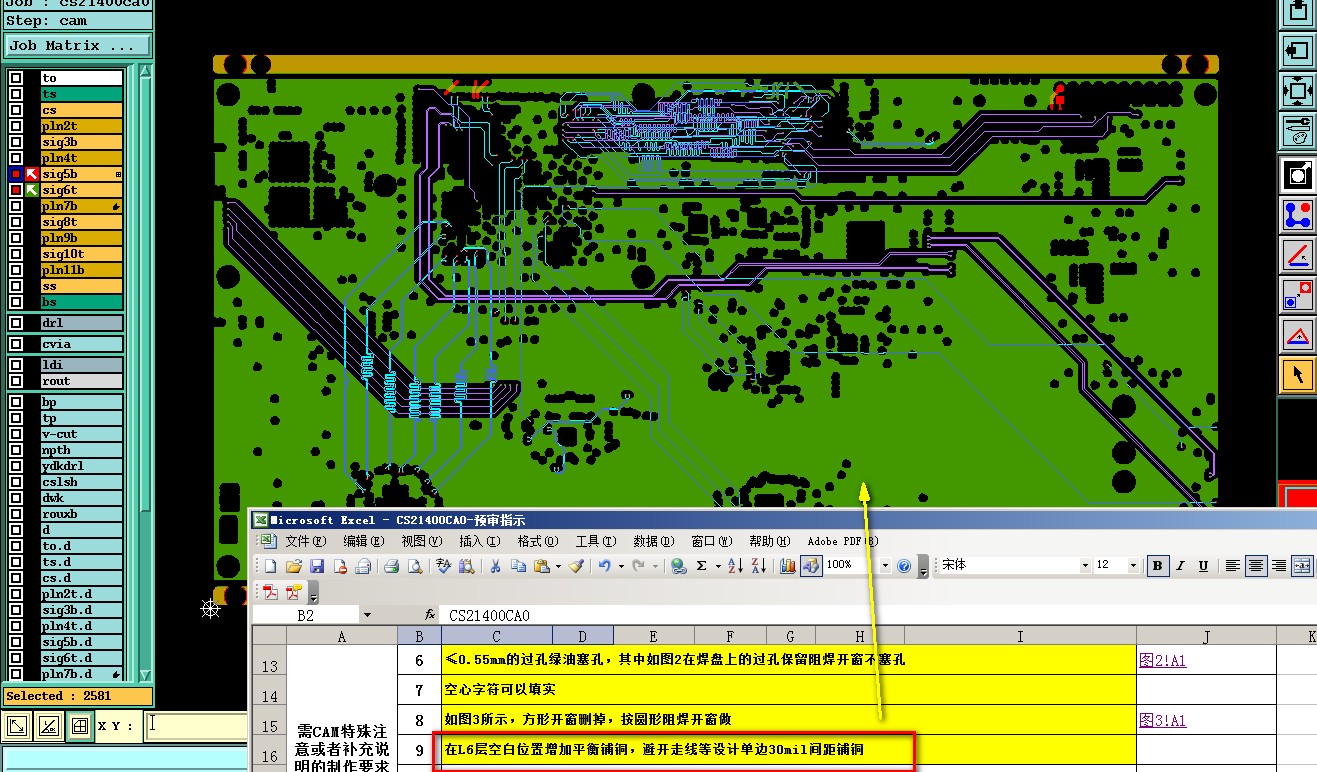
Task: Toggle the checkbox for layer 'drl'
Action: point(16,323)
